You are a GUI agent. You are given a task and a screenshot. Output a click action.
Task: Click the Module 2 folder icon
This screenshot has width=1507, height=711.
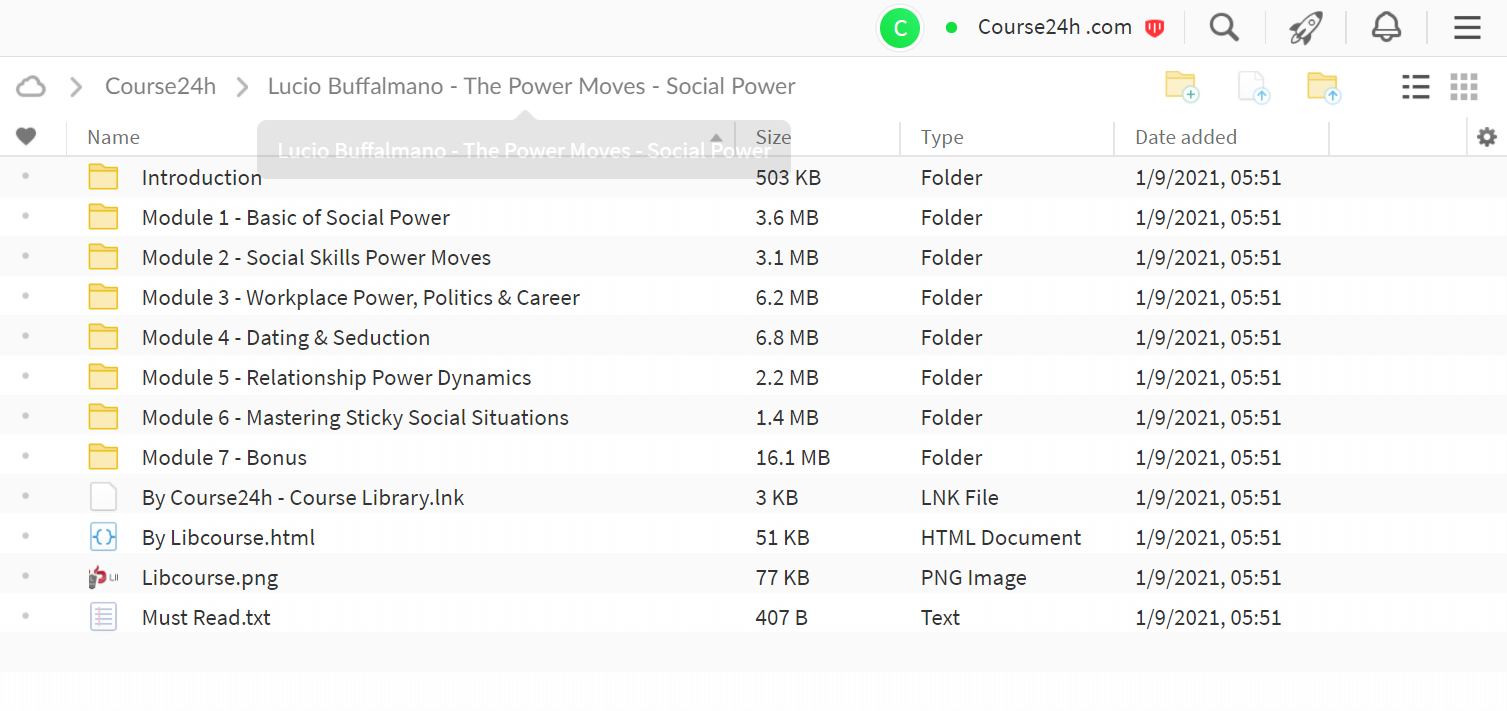pos(103,257)
